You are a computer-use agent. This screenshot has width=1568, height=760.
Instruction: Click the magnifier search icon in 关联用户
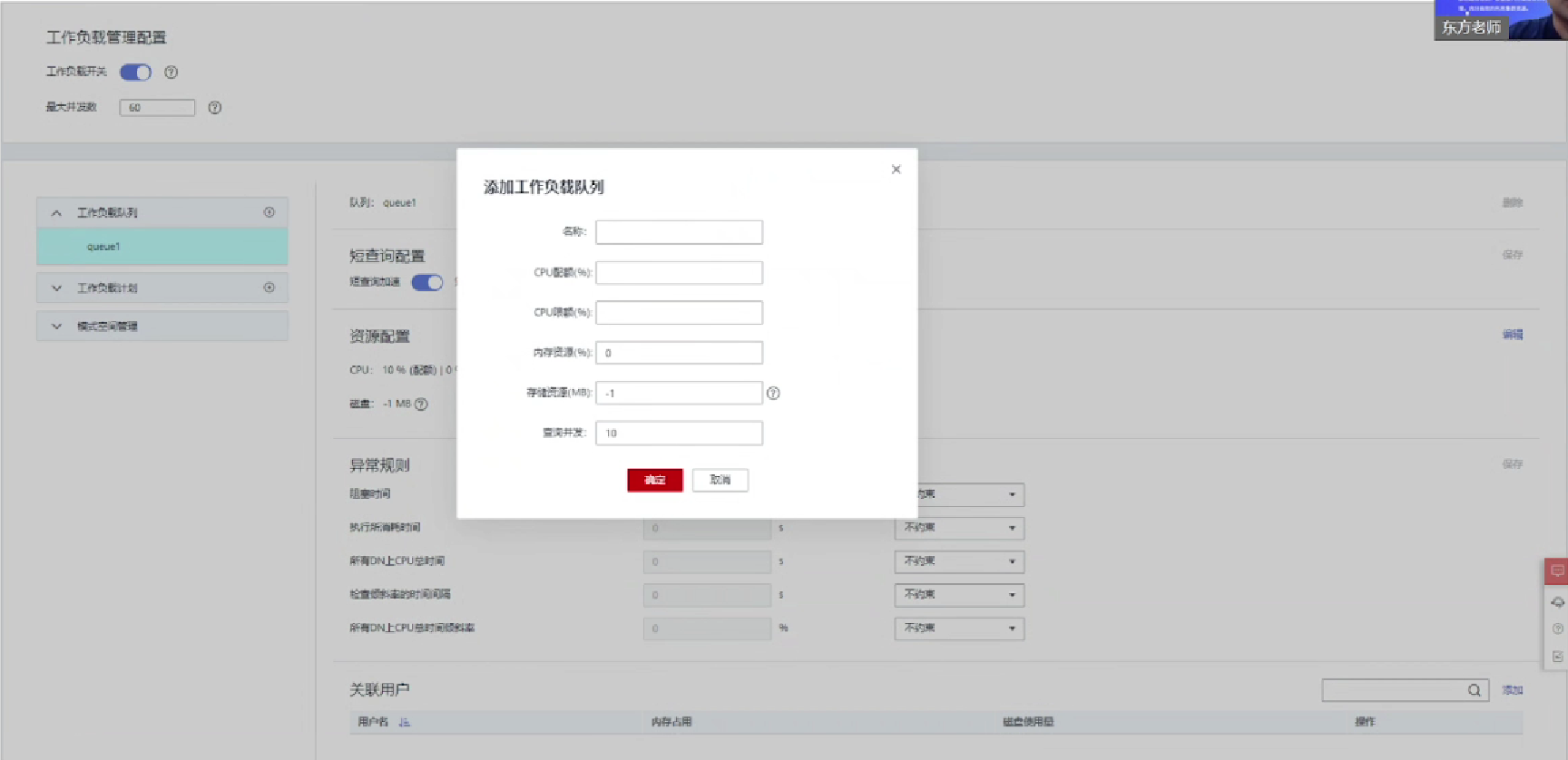click(x=1475, y=690)
